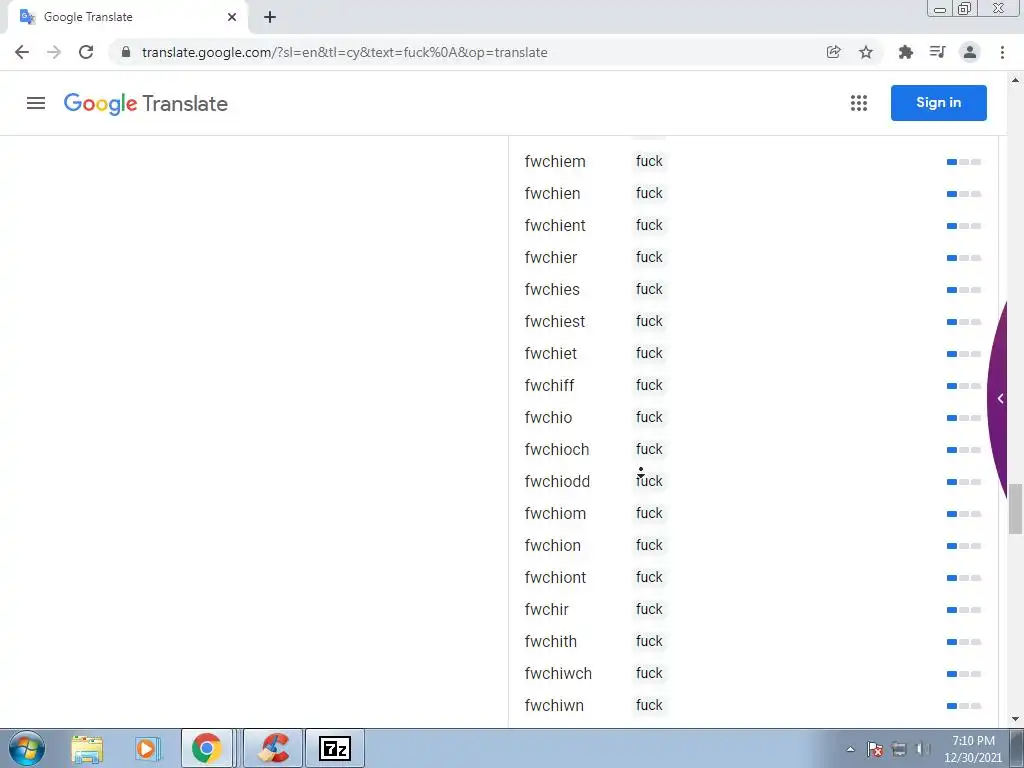The height and width of the screenshot is (768, 1024).
Task: Click the Action Center flag icon
Action: point(875,749)
